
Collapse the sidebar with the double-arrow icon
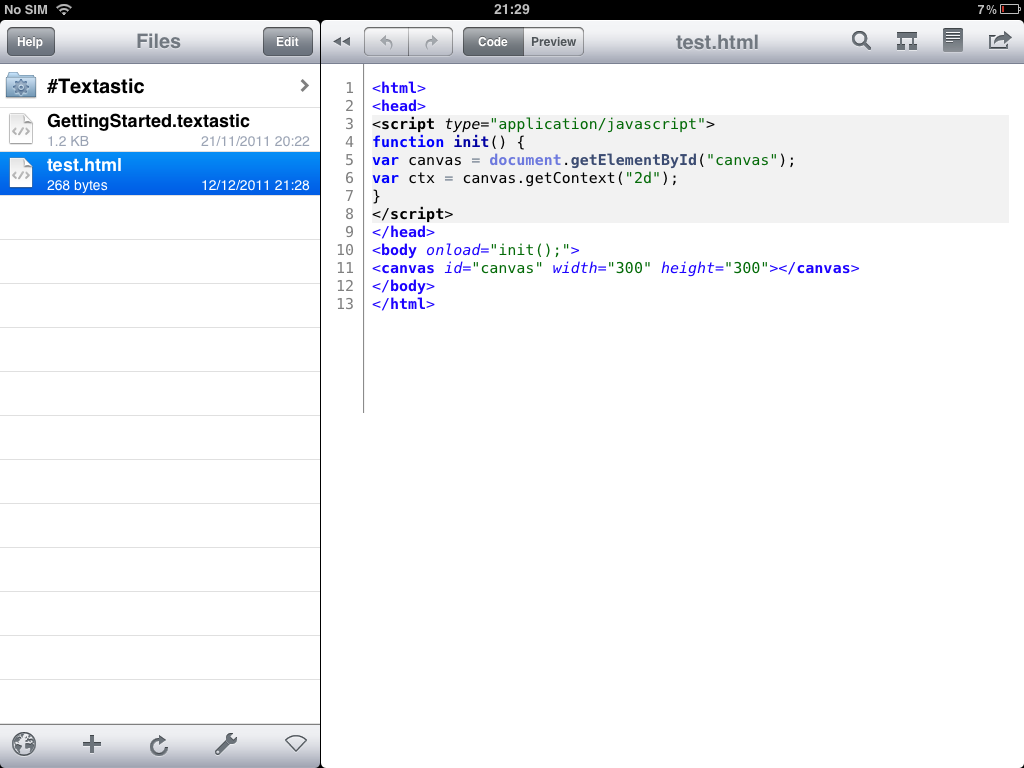[x=342, y=42]
